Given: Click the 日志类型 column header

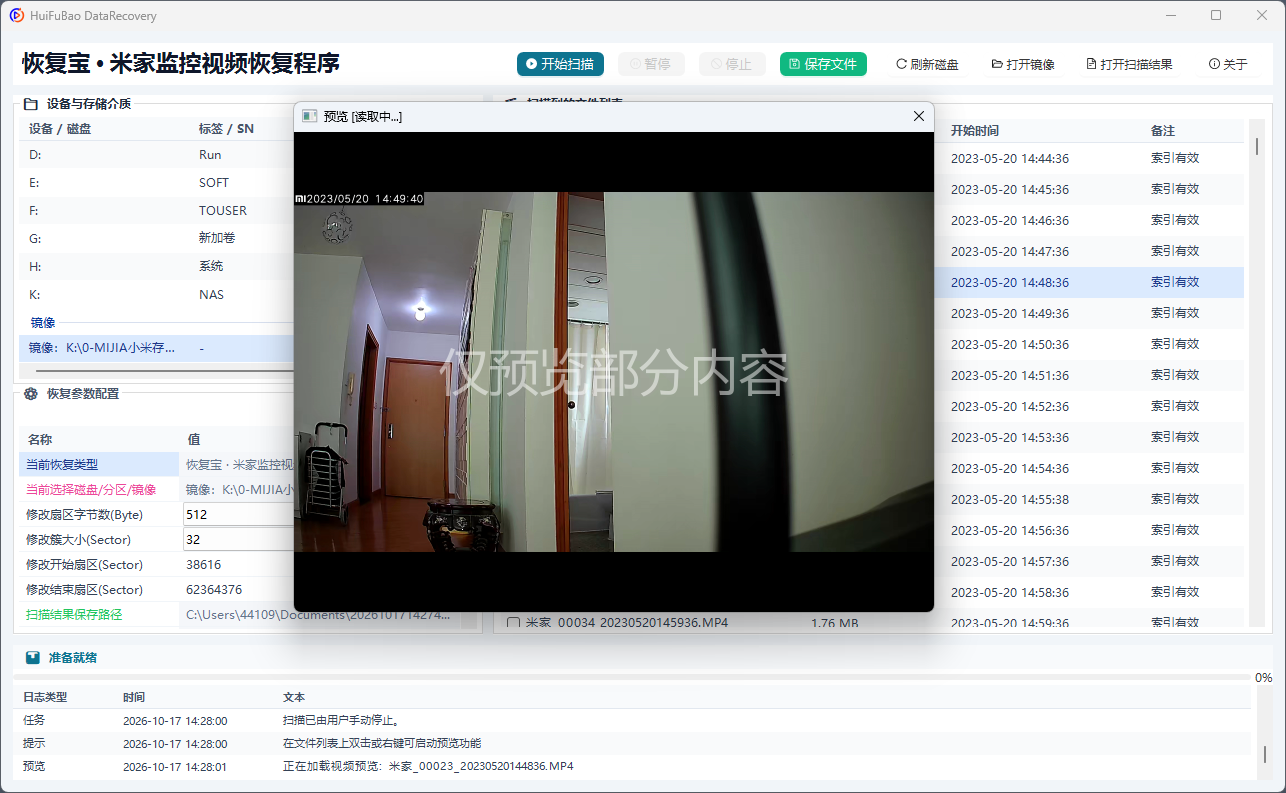Looking at the screenshot, I should [x=45, y=697].
